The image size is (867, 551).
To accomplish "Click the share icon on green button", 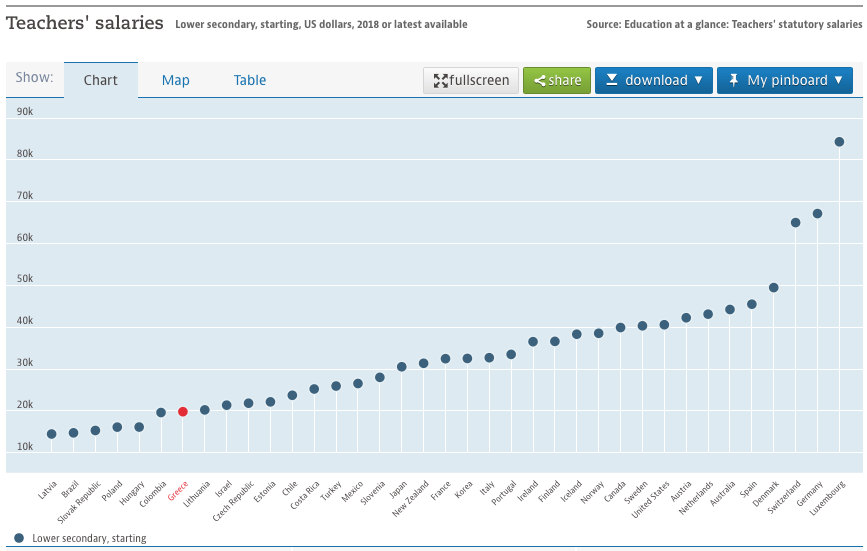I will [x=540, y=81].
